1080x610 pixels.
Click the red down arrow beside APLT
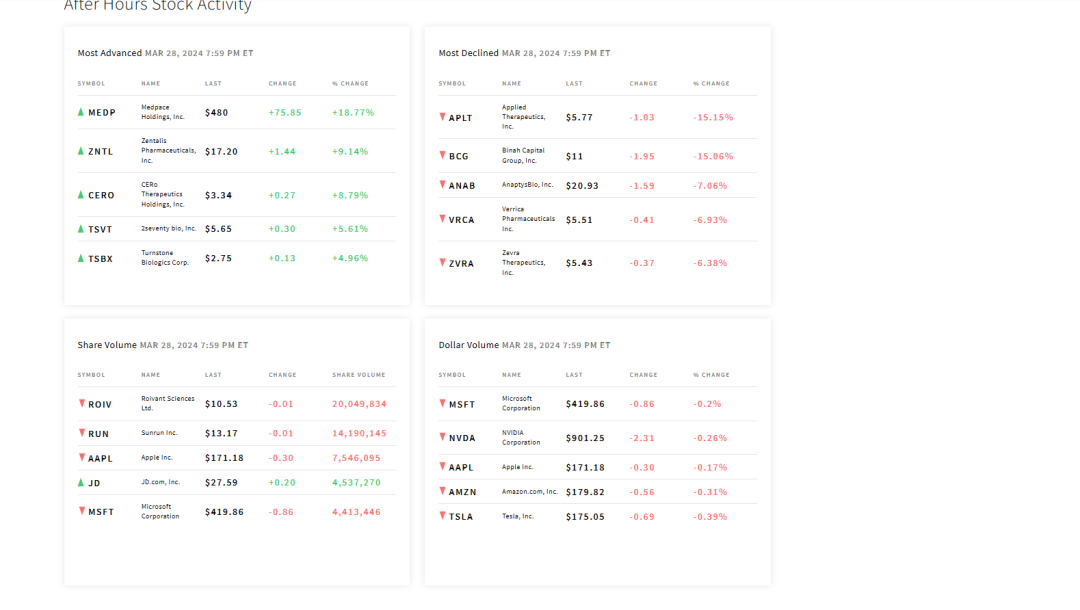tap(442, 117)
